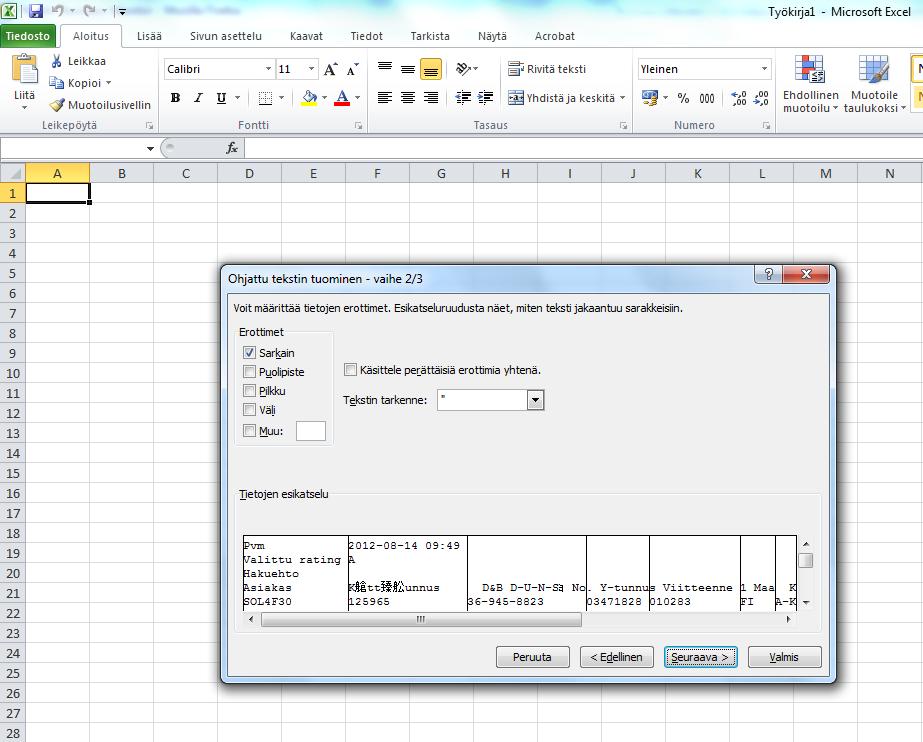
Task: Expand the Ehdollinen muotoilu menu
Action: click(810, 84)
